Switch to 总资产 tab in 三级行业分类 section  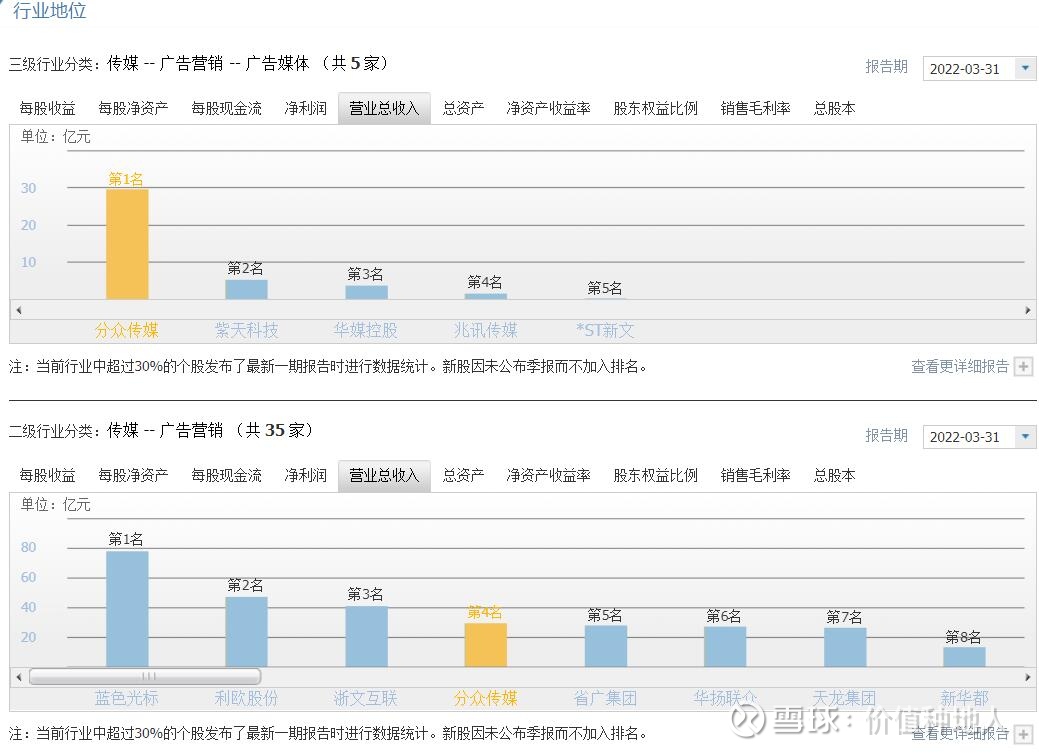[463, 108]
